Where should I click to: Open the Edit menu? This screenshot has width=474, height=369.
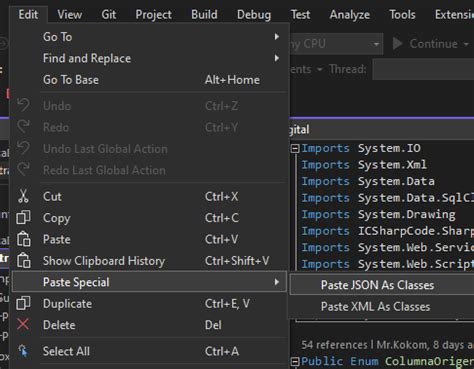pyautogui.click(x=28, y=14)
